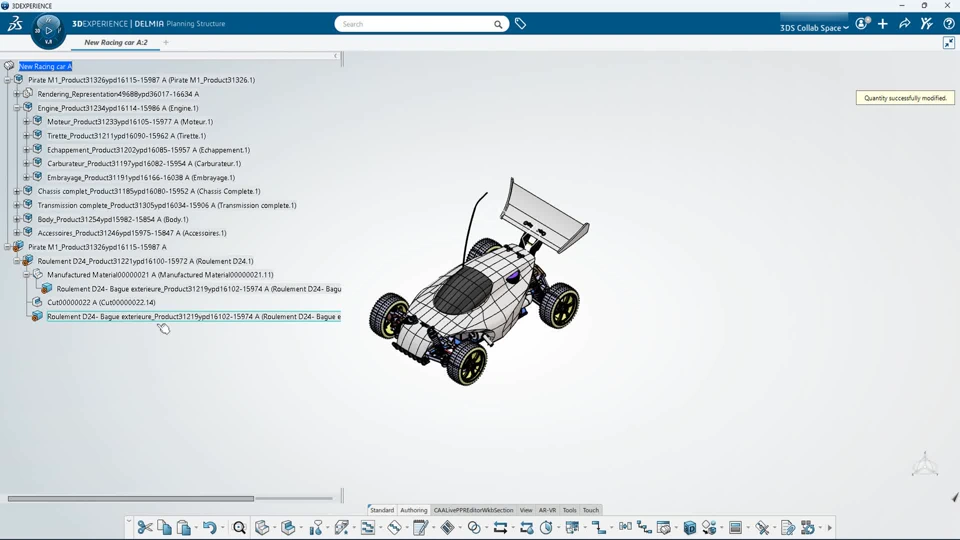Collapse the Manufactured Material00000021 node
The width and height of the screenshot is (960, 540).
(x=26, y=275)
